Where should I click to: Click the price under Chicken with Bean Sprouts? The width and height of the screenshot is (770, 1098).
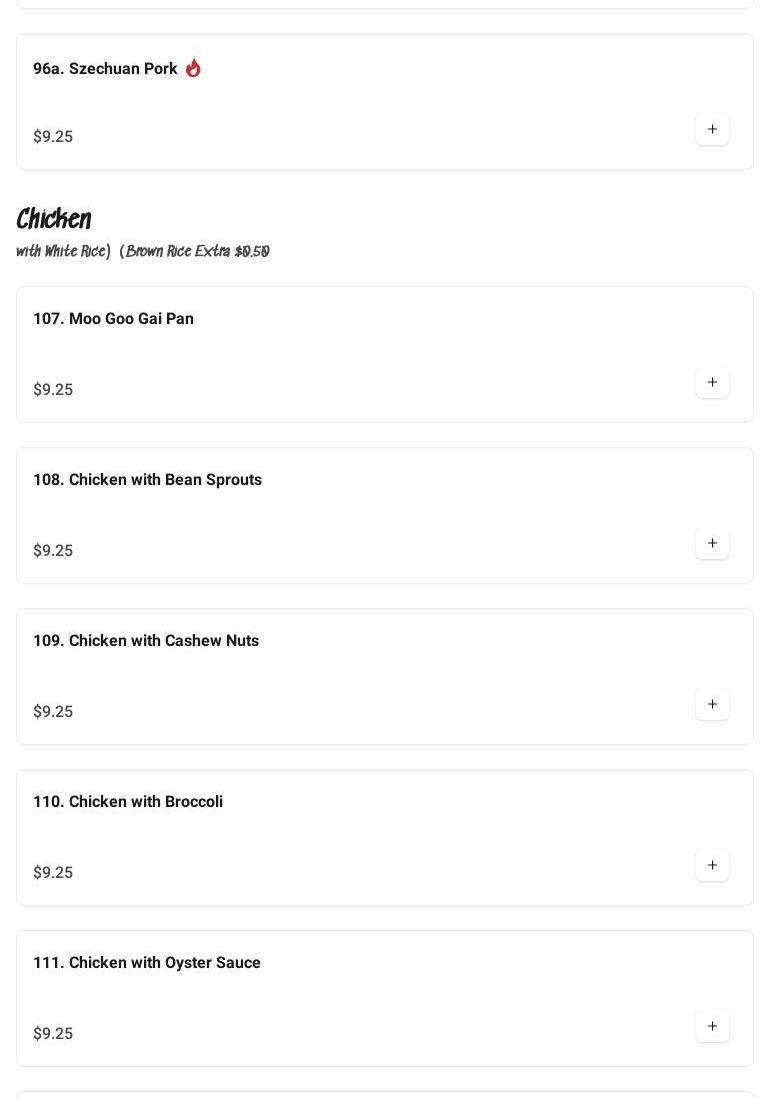(x=53, y=551)
